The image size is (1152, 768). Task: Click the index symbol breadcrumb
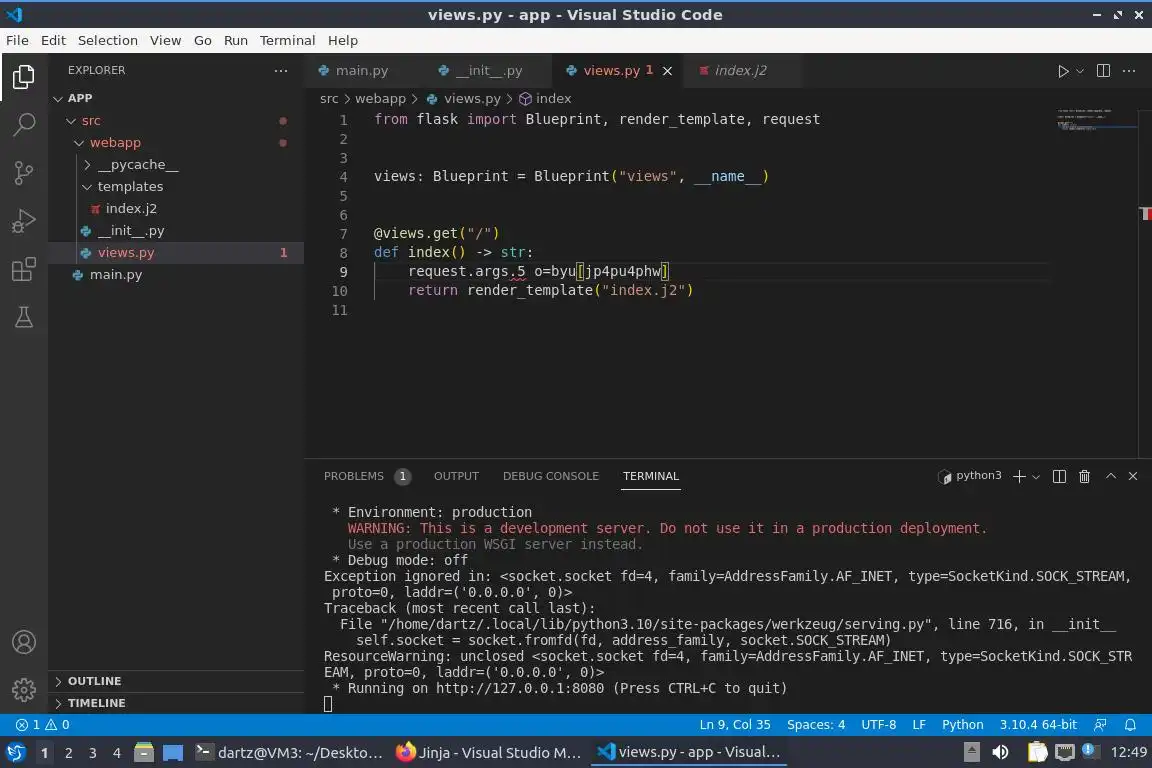(x=545, y=98)
